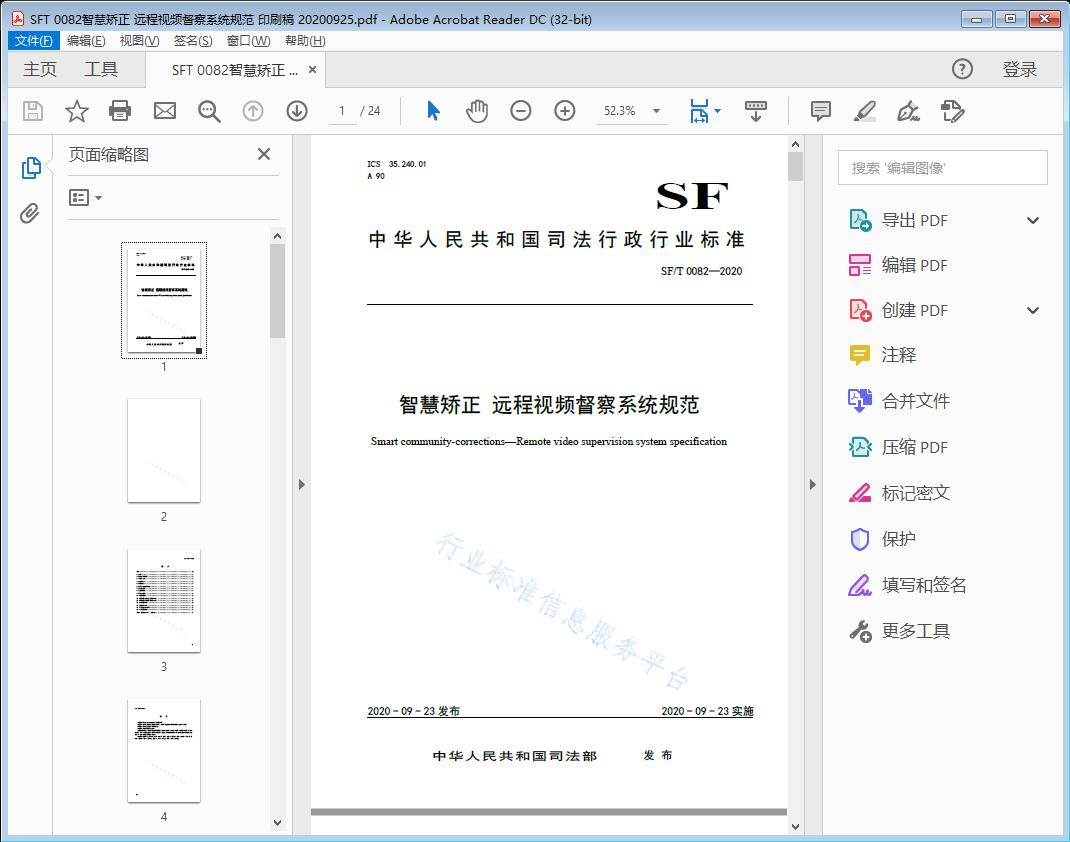Go to next page arrow
Screen dimensions: 1070x842
pyautogui.click(x=297, y=111)
